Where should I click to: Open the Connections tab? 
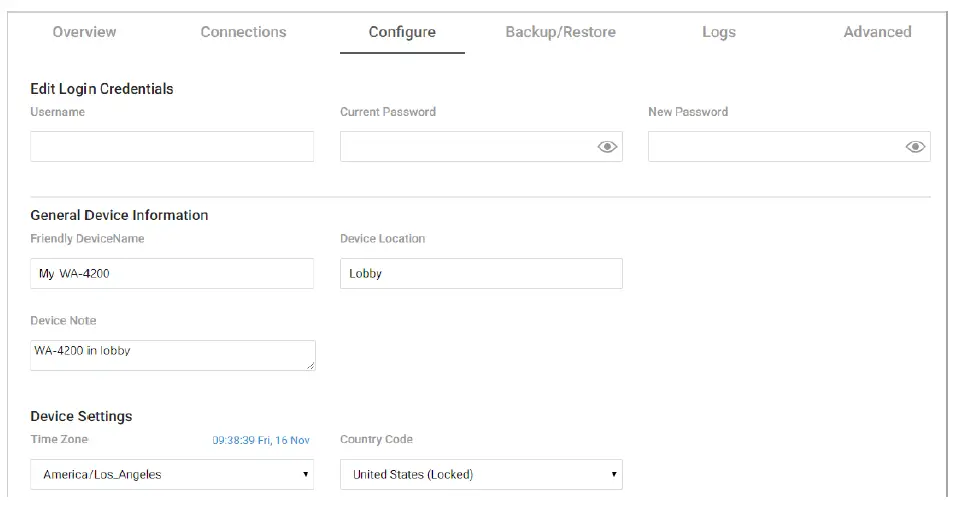click(243, 32)
